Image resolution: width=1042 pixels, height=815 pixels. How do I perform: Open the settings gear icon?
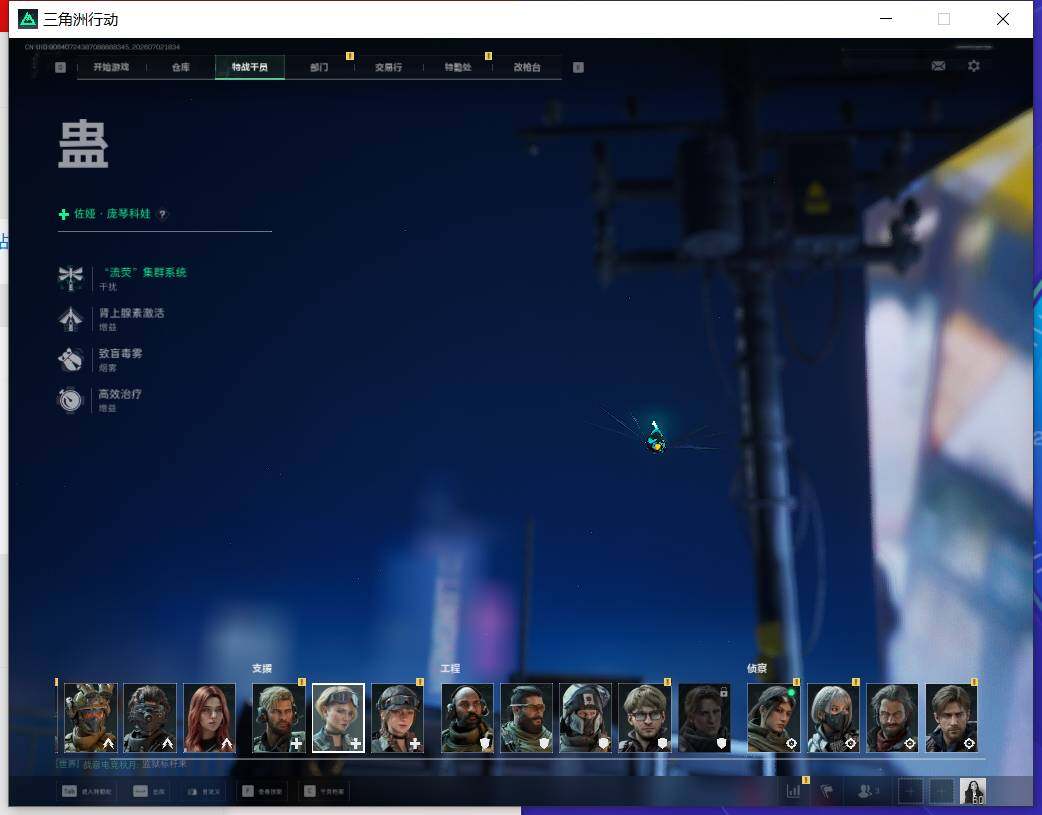tap(974, 66)
